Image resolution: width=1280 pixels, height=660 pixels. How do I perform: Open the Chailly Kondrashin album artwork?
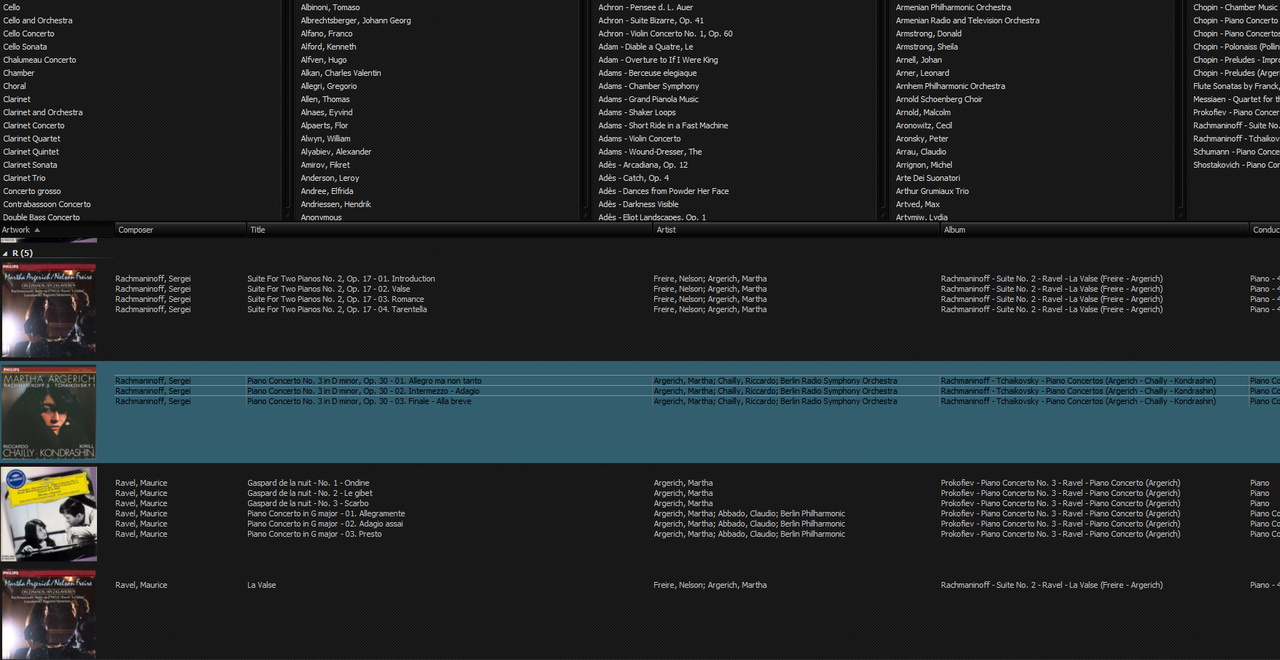point(49,412)
